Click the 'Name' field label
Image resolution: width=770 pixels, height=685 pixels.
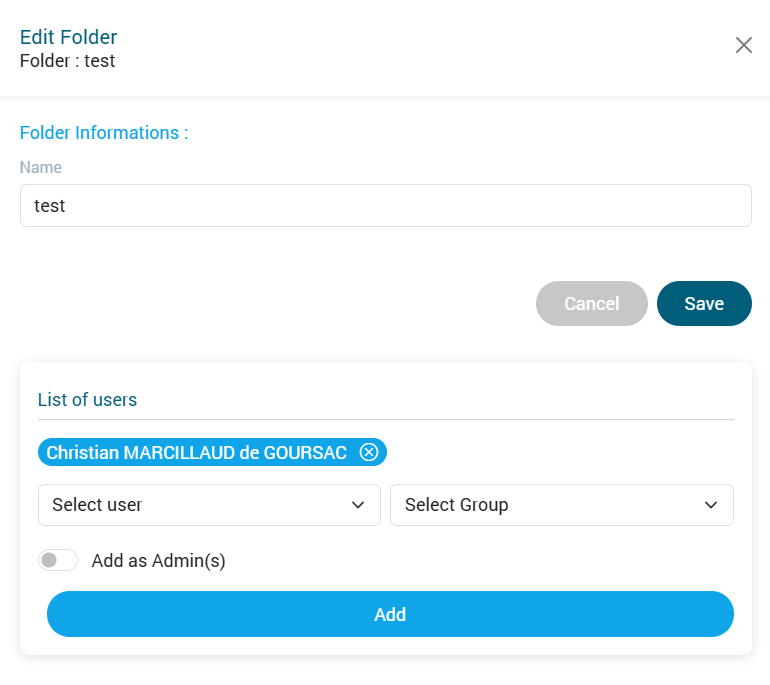click(41, 168)
